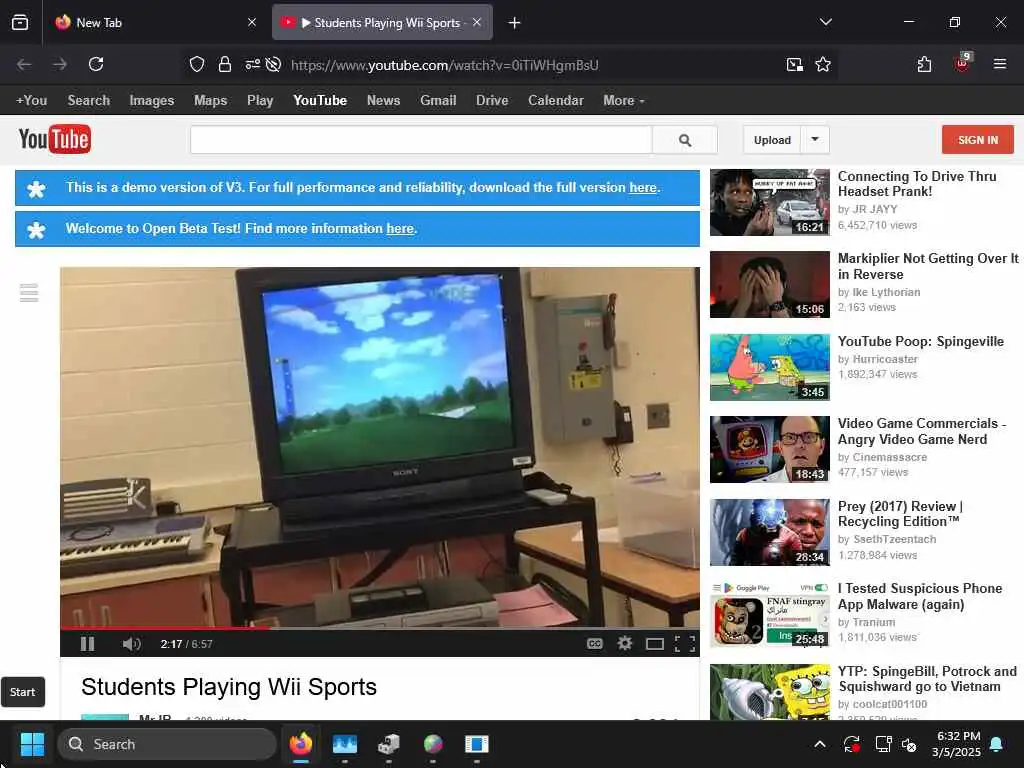The width and height of the screenshot is (1024, 768).
Task: Pause the video playback
Action: pos(88,644)
